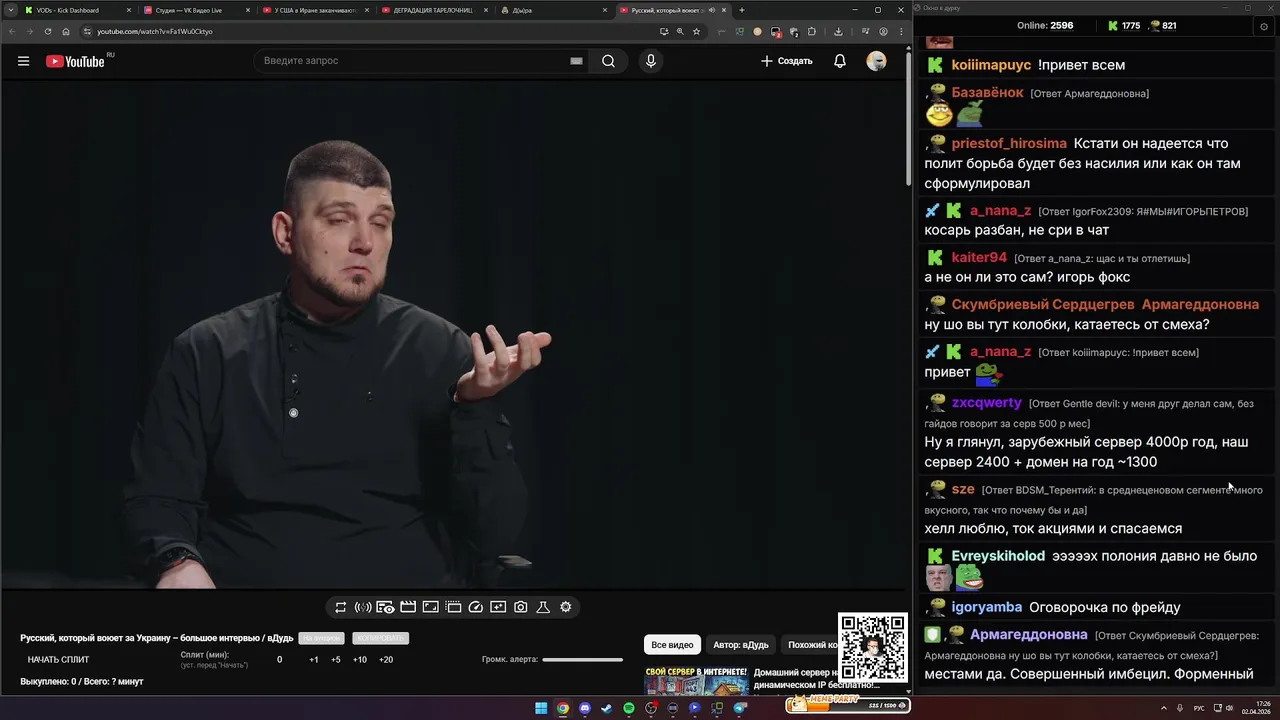Image resolution: width=1280 pixels, height=720 pixels.
Task: Open the browser home page button
Action: (66, 31)
